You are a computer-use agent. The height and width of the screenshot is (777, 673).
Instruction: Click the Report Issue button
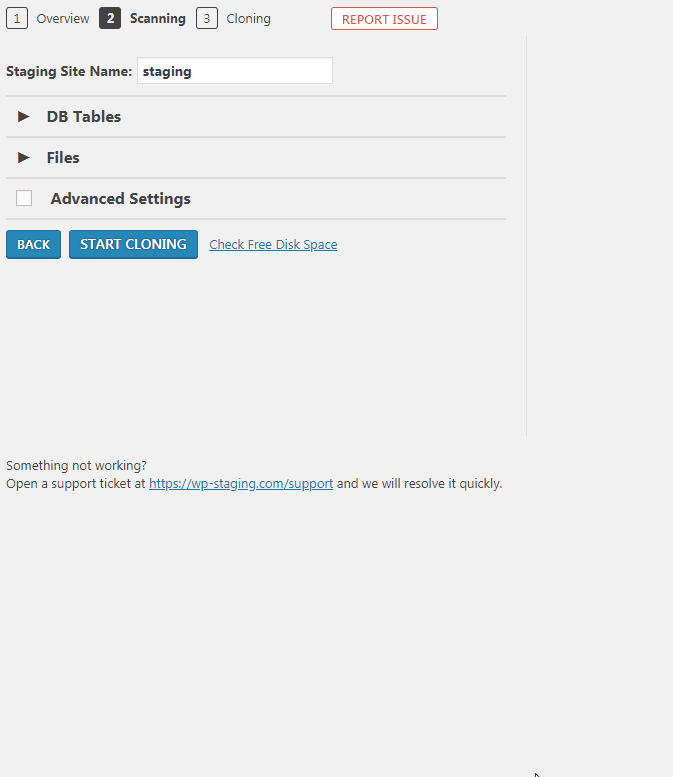[384, 19]
